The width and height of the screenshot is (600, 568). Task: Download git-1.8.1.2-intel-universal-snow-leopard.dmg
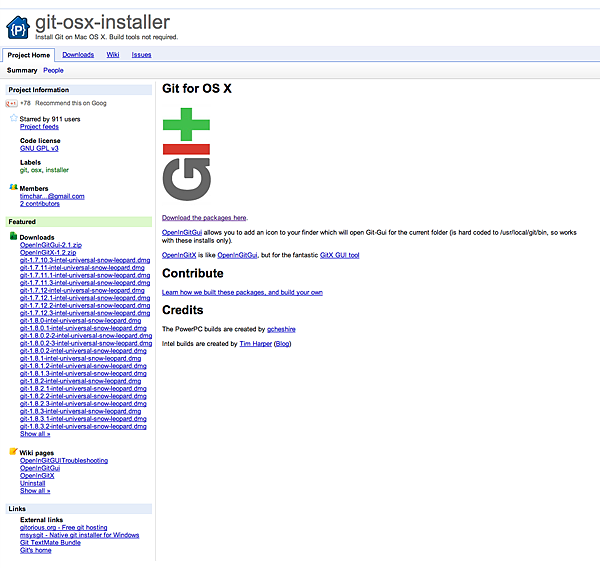pos(83,366)
